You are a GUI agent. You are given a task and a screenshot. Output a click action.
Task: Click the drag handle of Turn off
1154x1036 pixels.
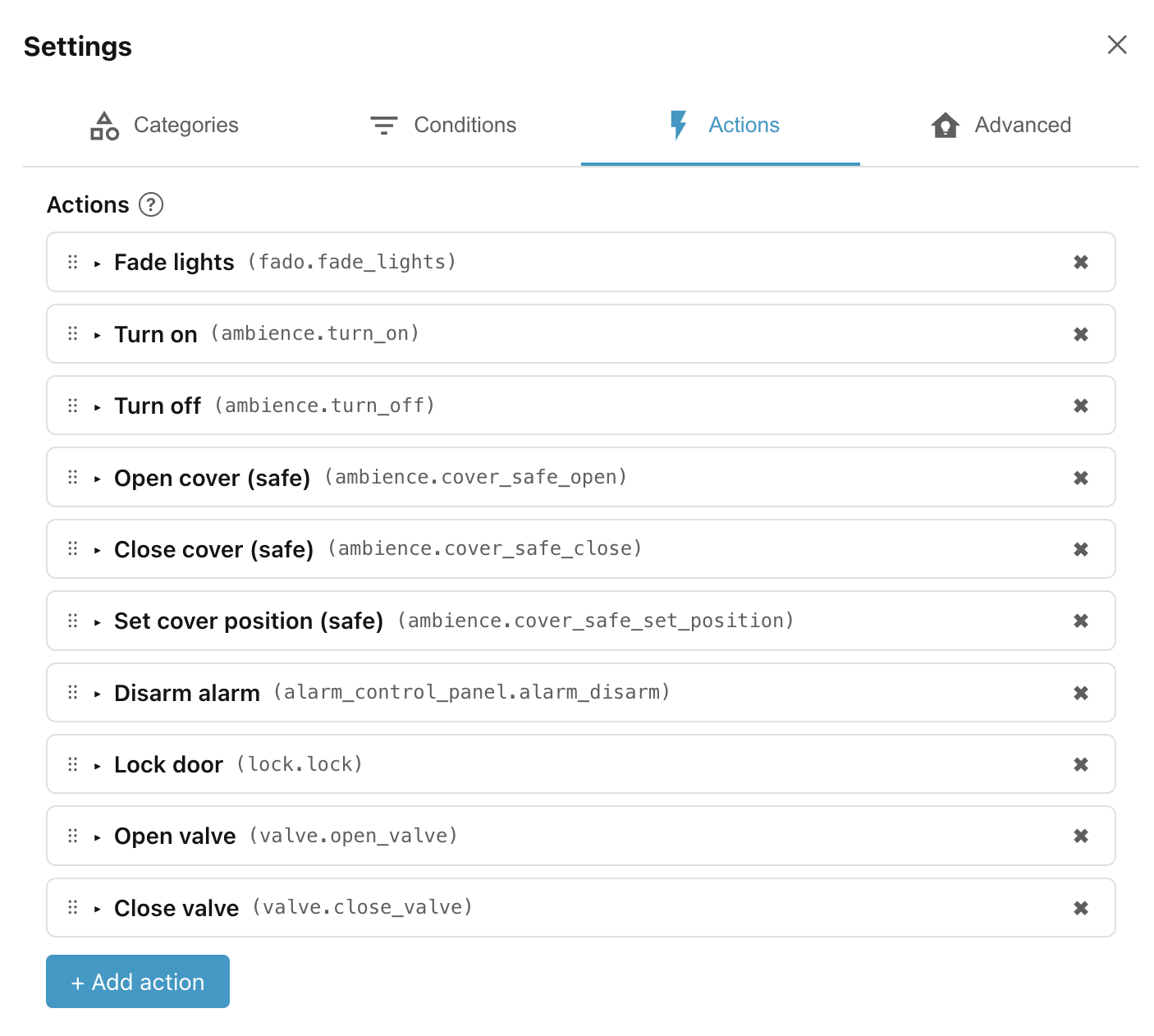point(73,406)
